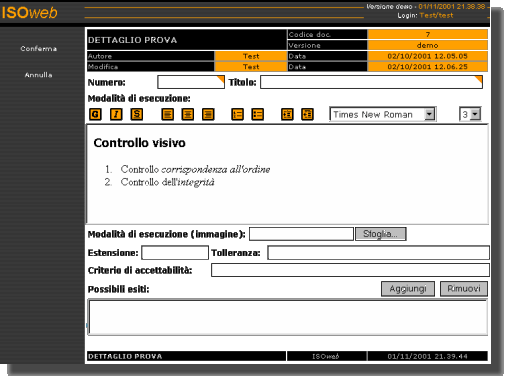Click 'ISOweb' in the footer bar
Image resolution: width=505 pixels, height=376 pixels.
[x=326, y=356]
